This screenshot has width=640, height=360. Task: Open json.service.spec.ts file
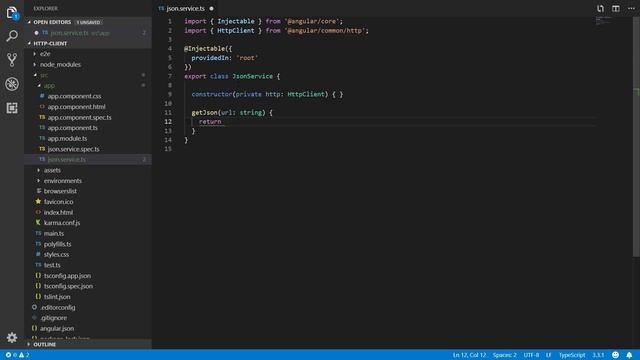coord(73,149)
